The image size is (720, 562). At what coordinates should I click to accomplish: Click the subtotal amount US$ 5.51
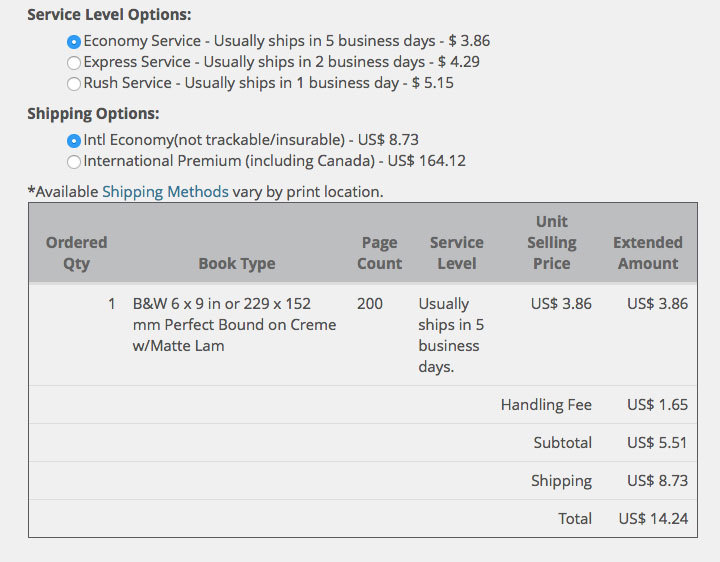pos(657,443)
